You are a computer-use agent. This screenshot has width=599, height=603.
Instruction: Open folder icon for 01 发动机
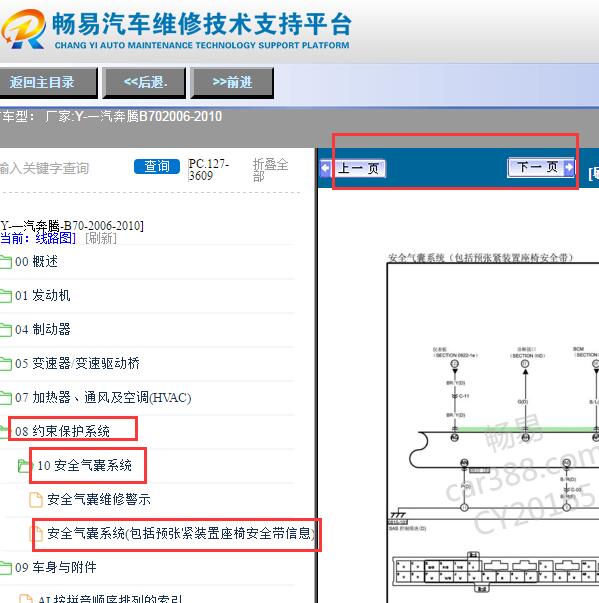[x=5, y=296]
